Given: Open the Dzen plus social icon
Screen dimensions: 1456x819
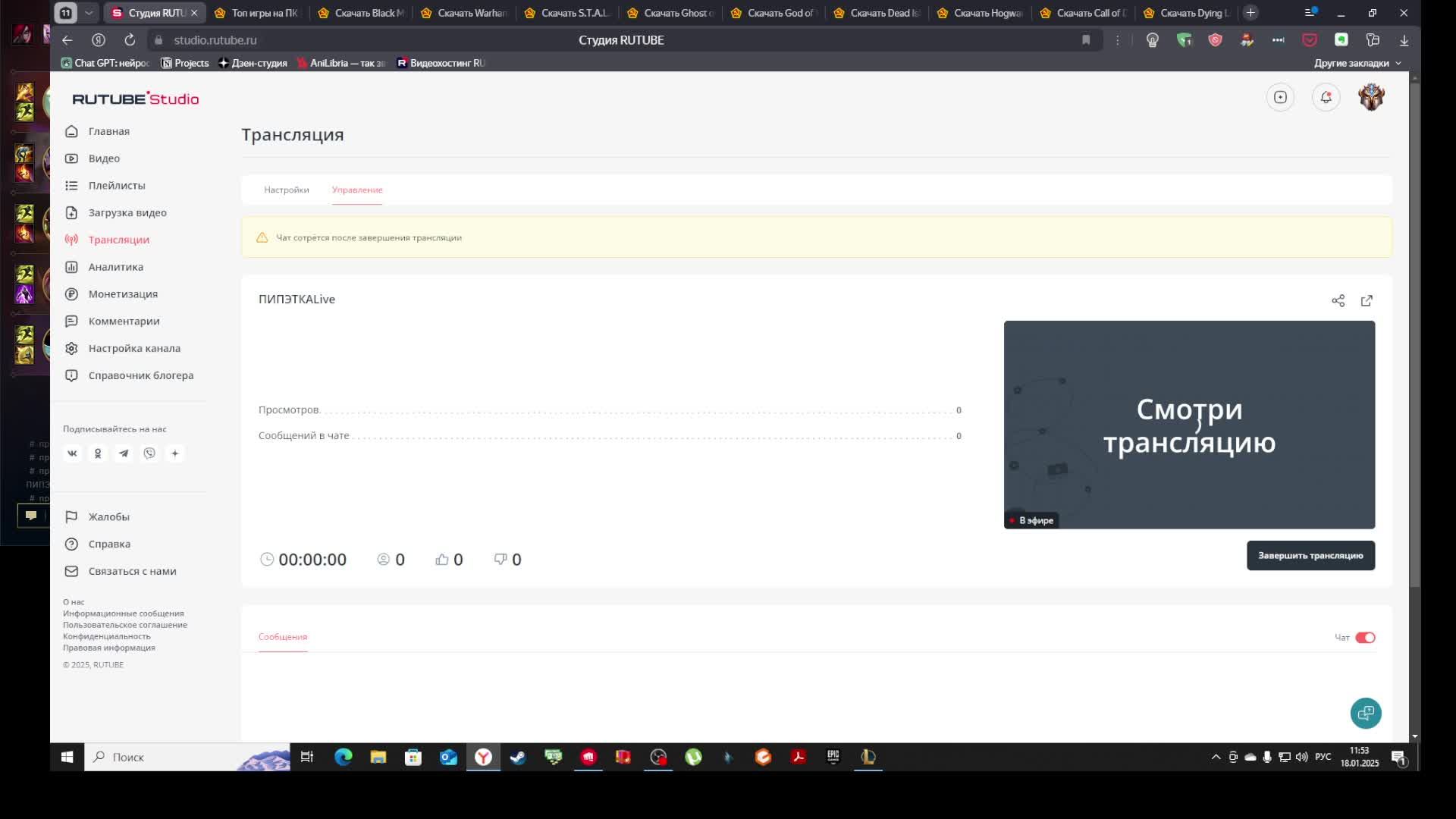Looking at the screenshot, I should [x=175, y=453].
